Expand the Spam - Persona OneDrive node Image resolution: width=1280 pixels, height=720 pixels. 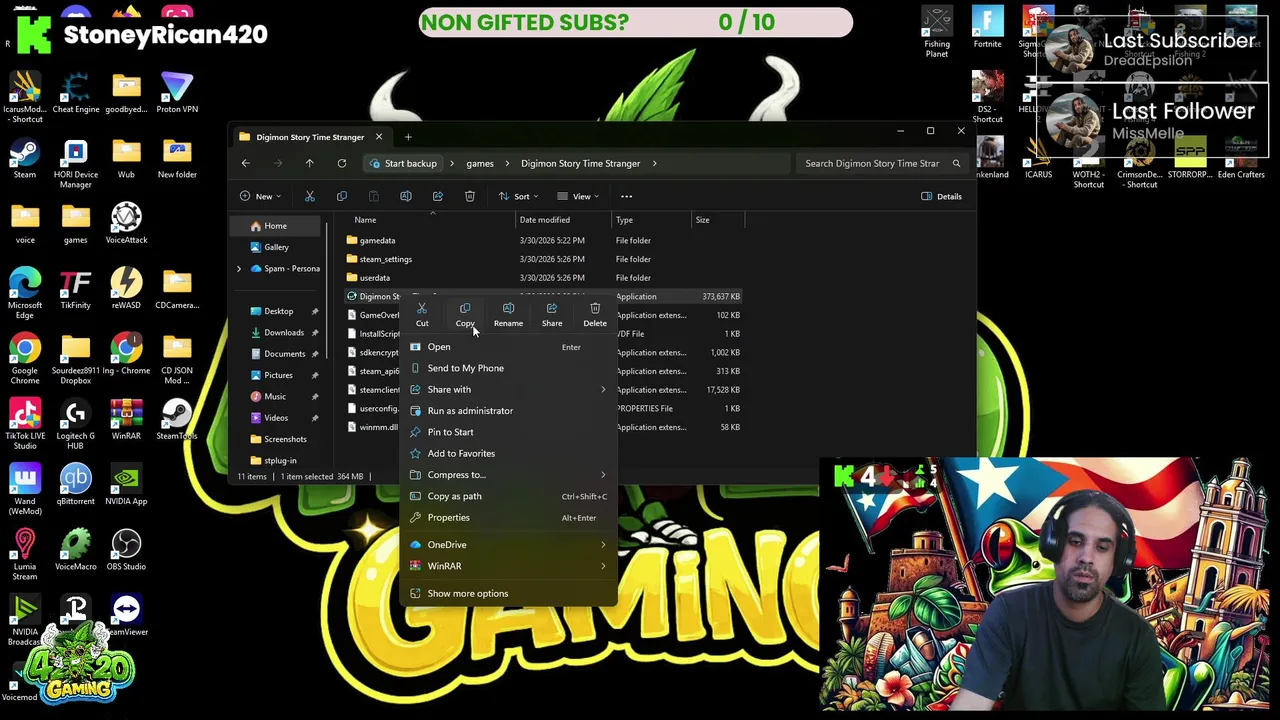238,269
